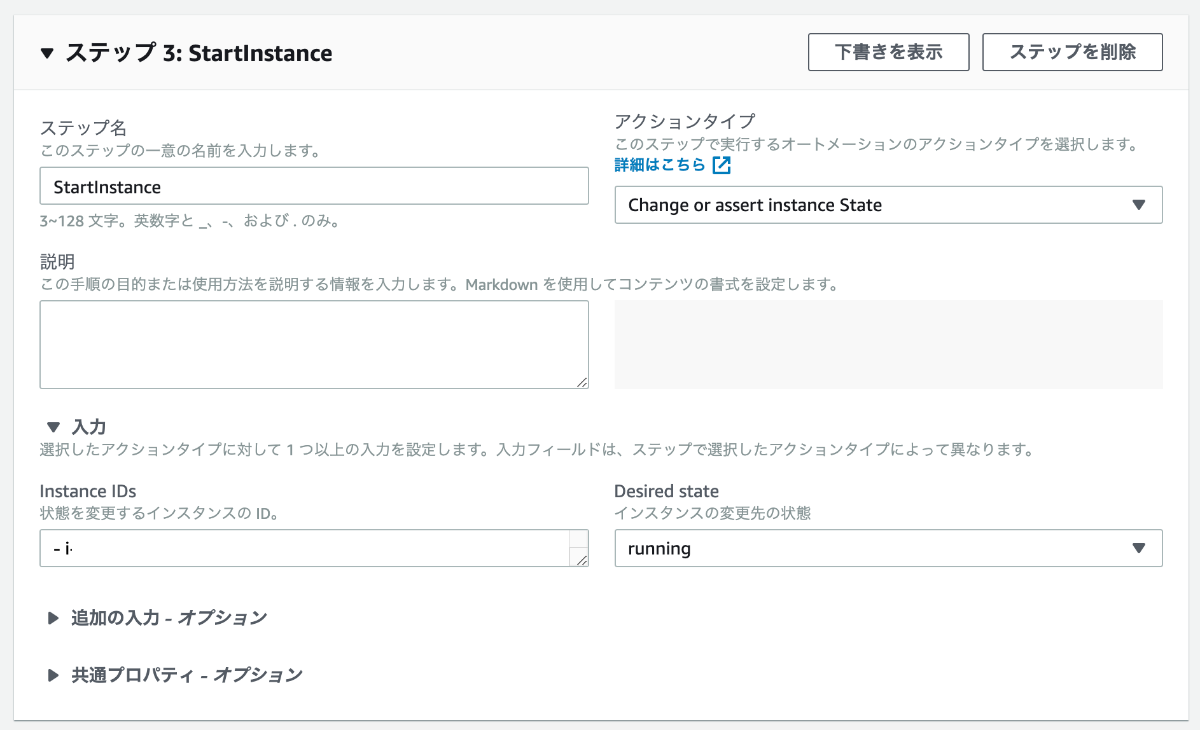This screenshot has height=730, width=1200.
Task: Click the Instance IDs label
Action: [x=88, y=491]
